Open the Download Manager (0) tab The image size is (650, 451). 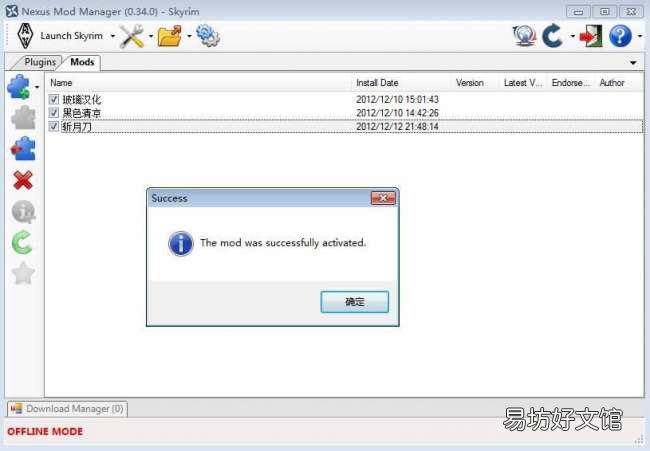click(68, 409)
